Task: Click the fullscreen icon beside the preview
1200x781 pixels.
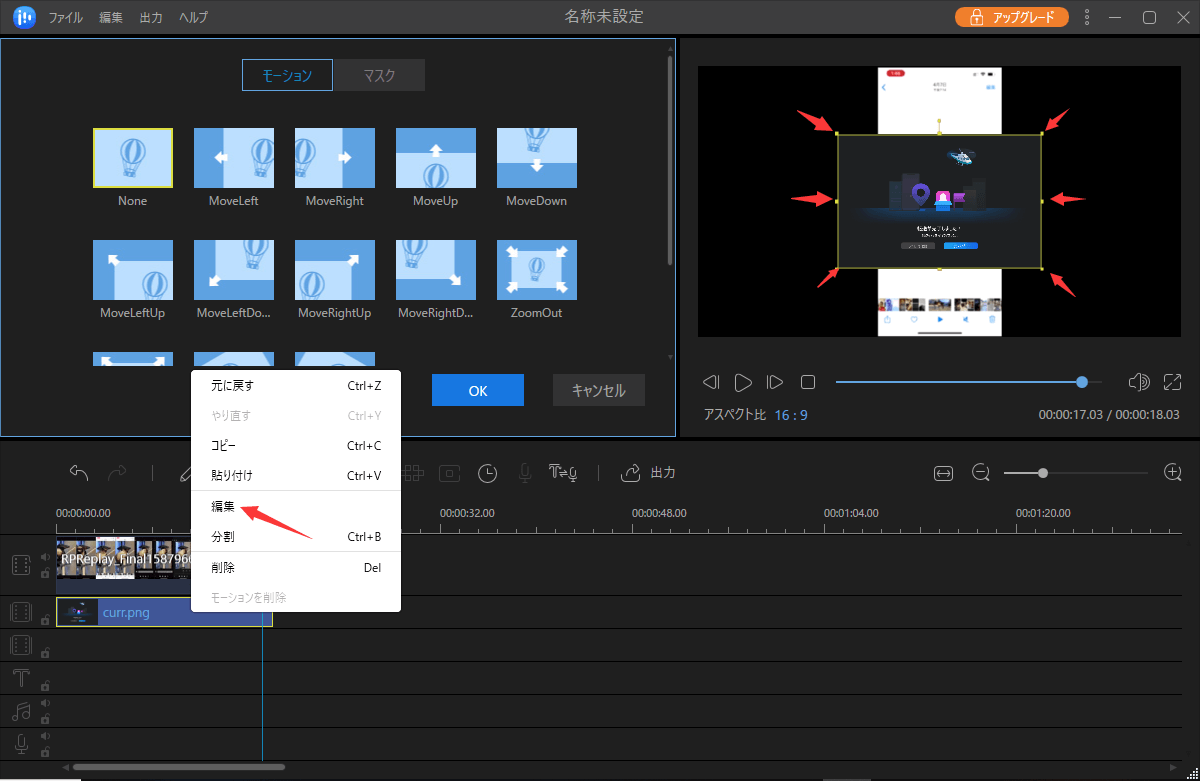Action: coord(1172,381)
